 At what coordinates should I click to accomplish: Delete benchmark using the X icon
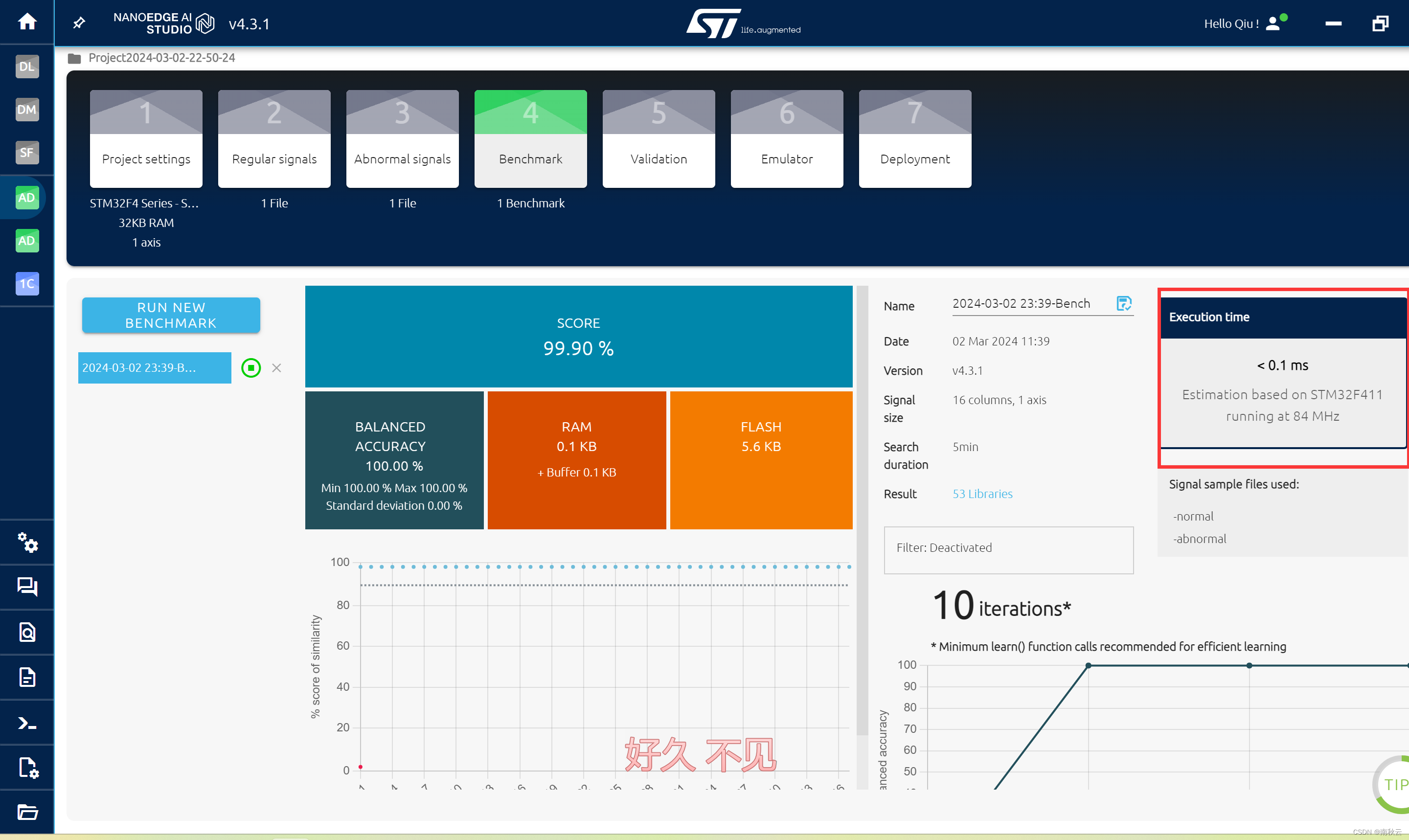pyautogui.click(x=277, y=368)
